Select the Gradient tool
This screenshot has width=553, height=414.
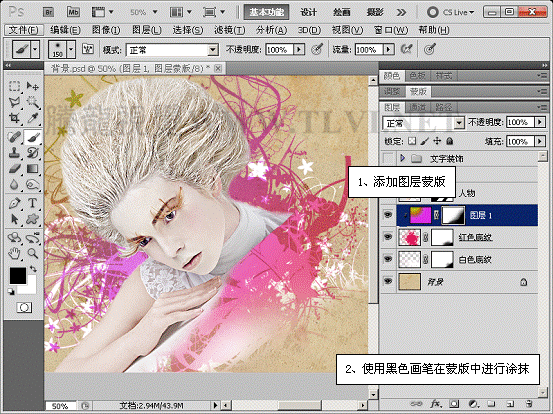[32, 169]
